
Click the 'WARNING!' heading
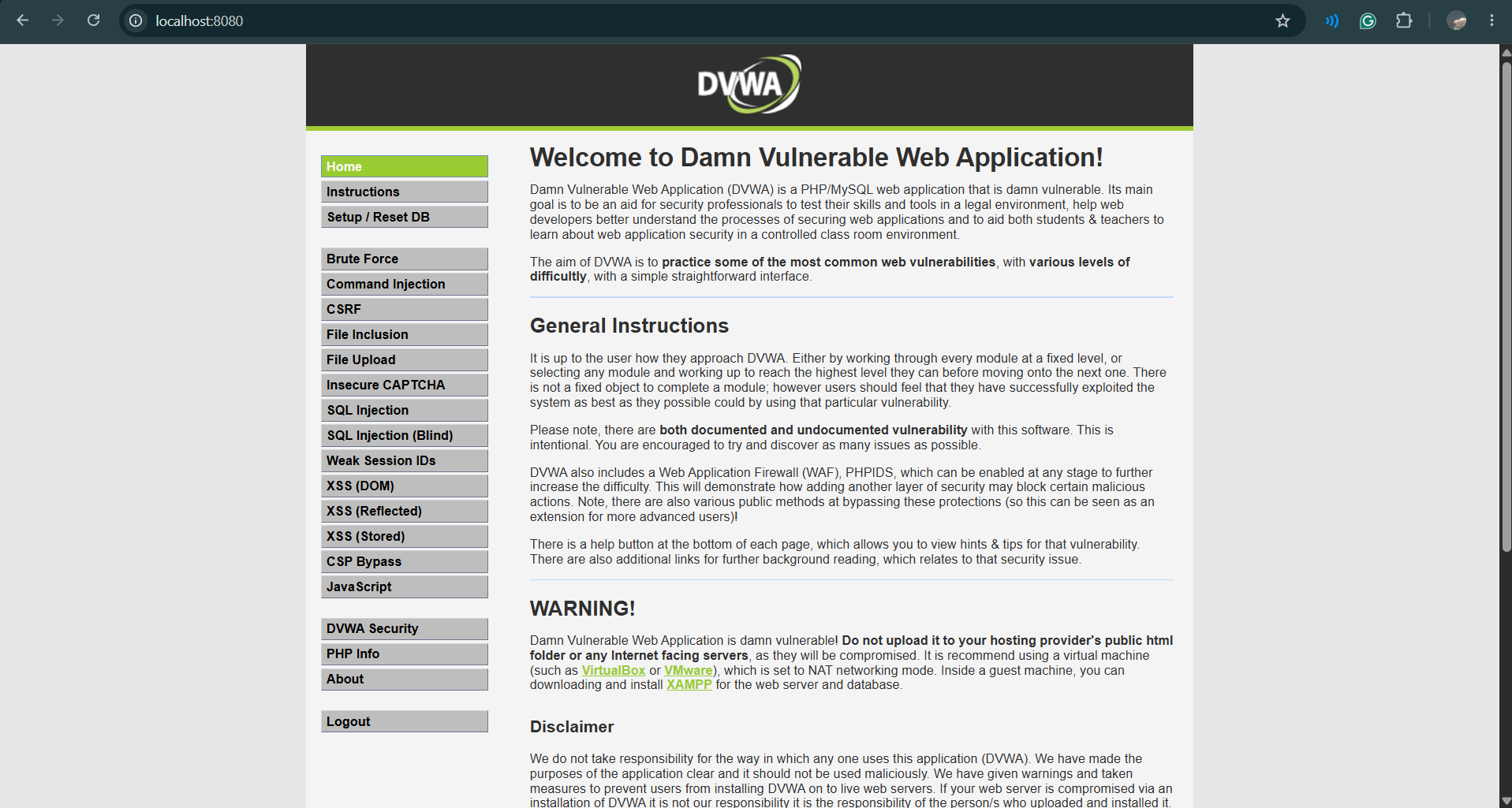click(583, 609)
